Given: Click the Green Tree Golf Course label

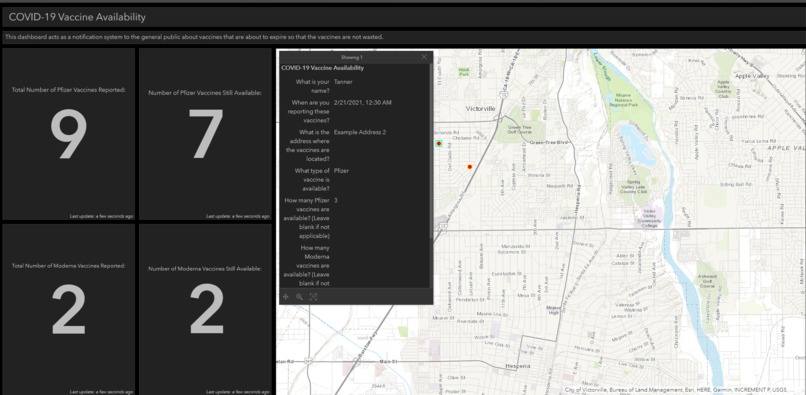Looking at the screenshot, I should (519, 129).
